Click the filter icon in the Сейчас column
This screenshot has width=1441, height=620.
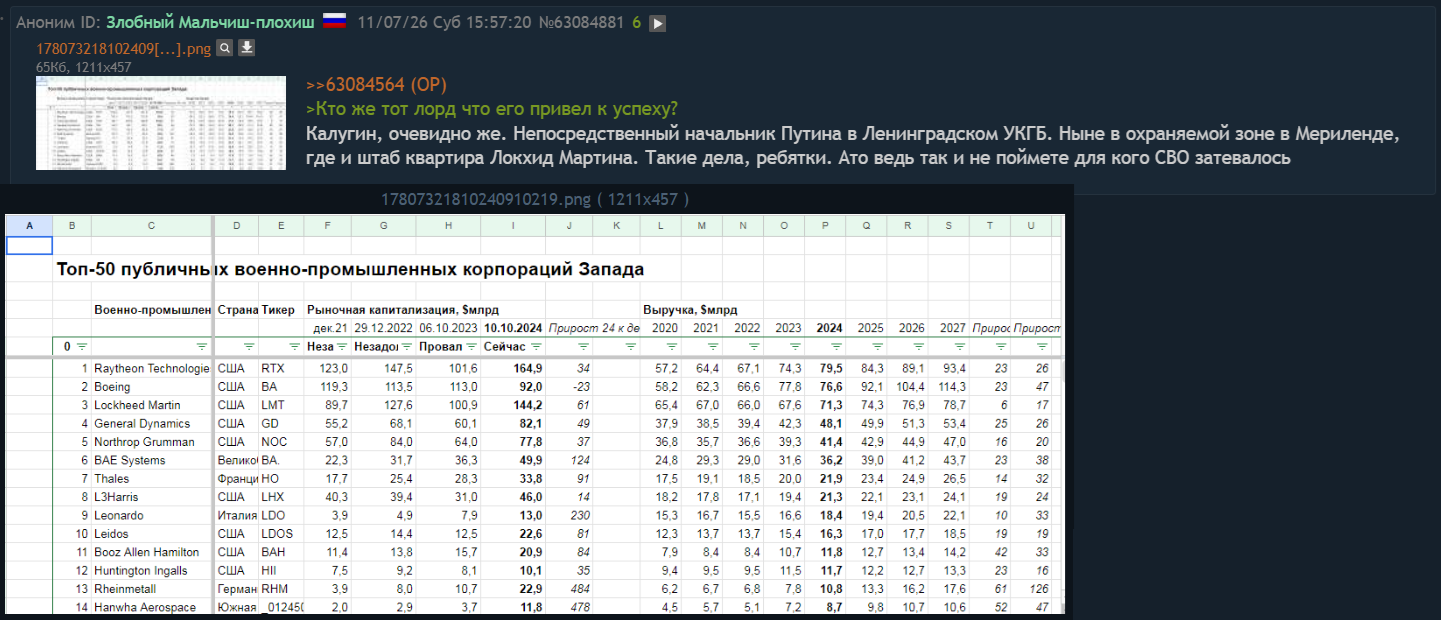tap(534, 346)
